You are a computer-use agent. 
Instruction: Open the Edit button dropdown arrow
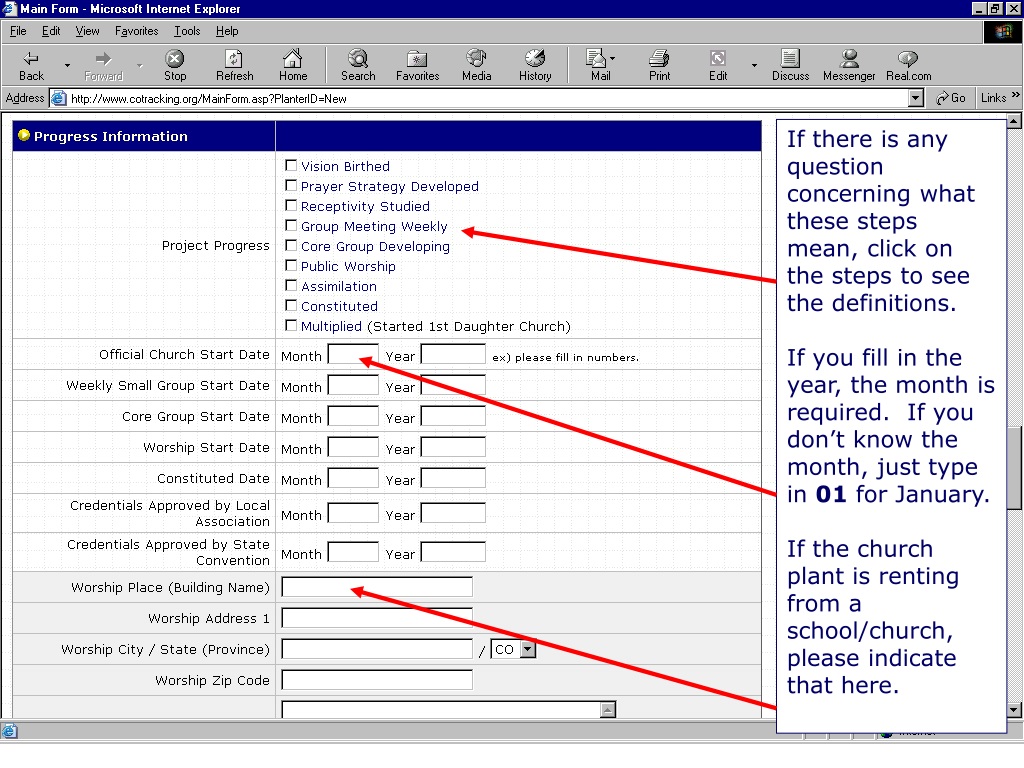point(754,65)
